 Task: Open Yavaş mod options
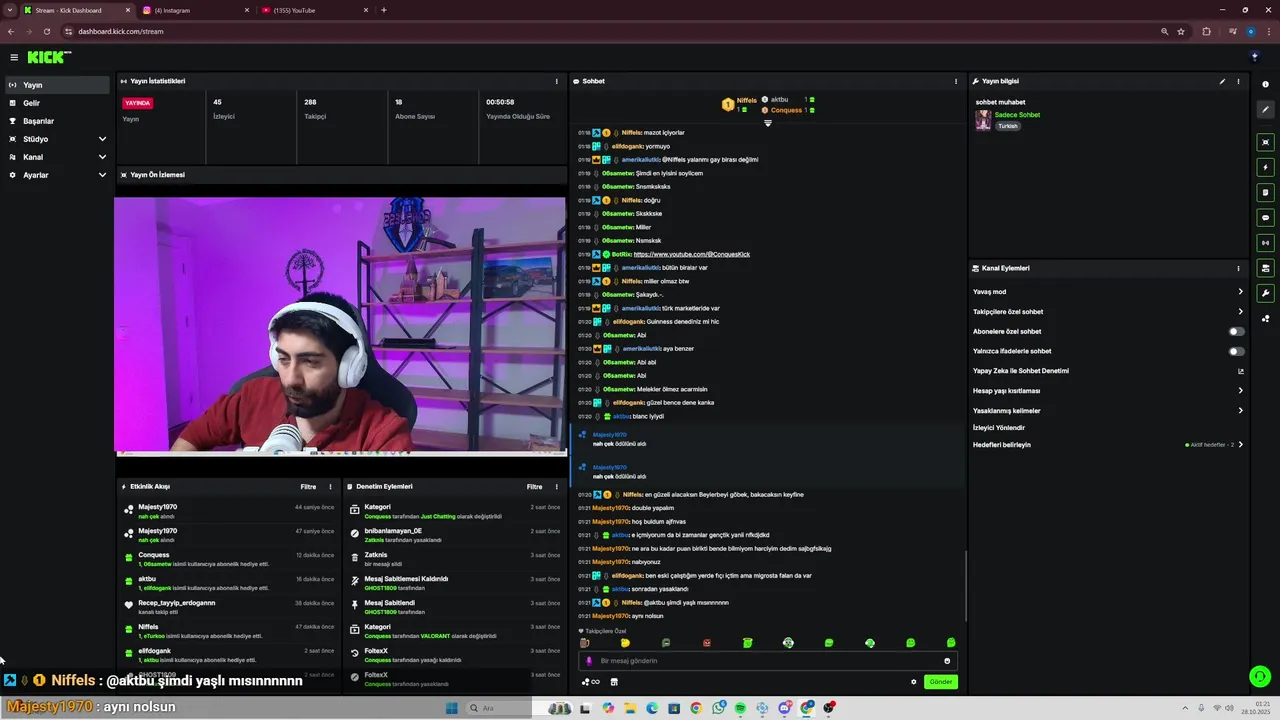click(1108, 292)
